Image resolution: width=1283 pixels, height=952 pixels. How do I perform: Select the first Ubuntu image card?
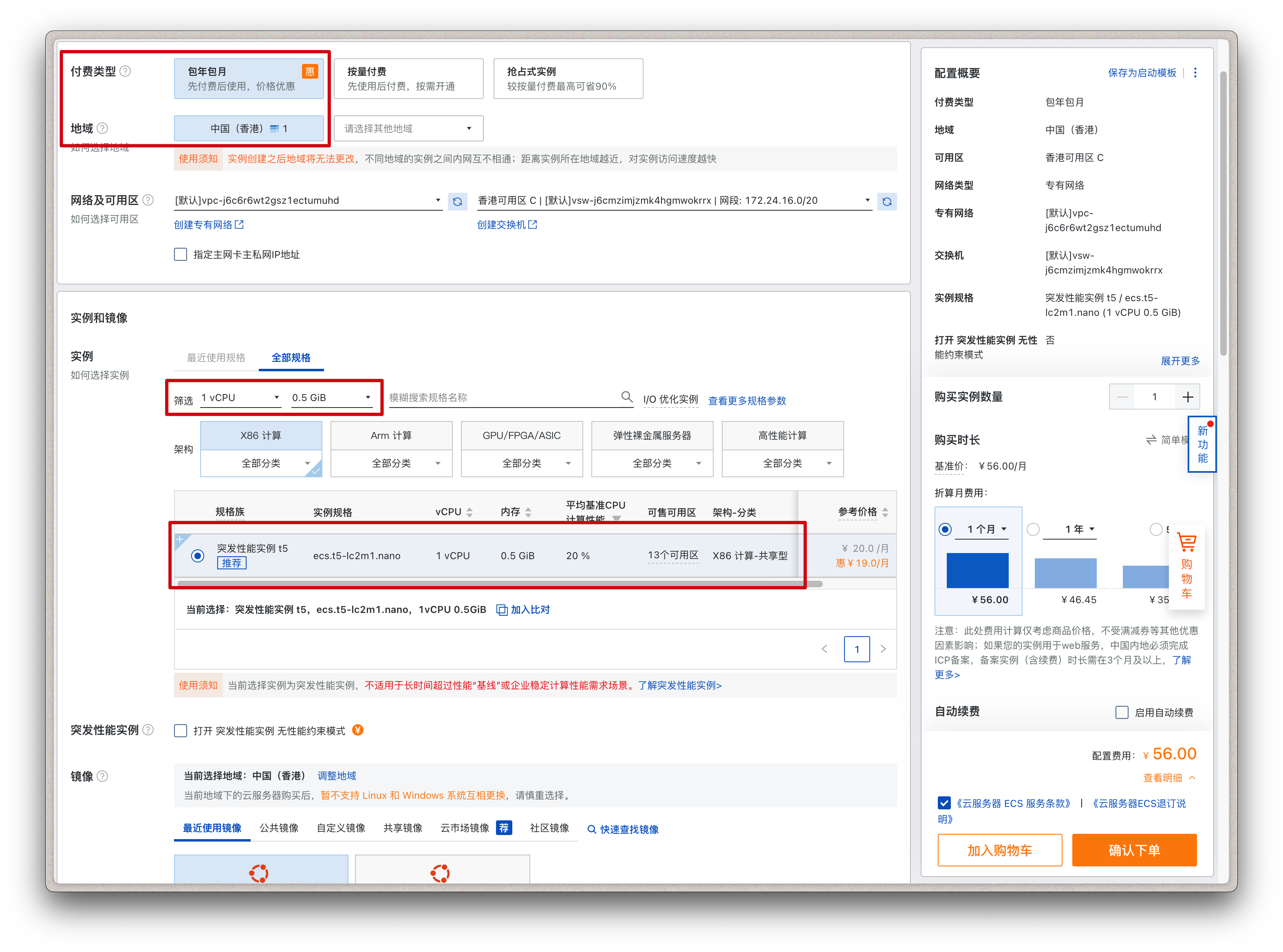(261, 869)
